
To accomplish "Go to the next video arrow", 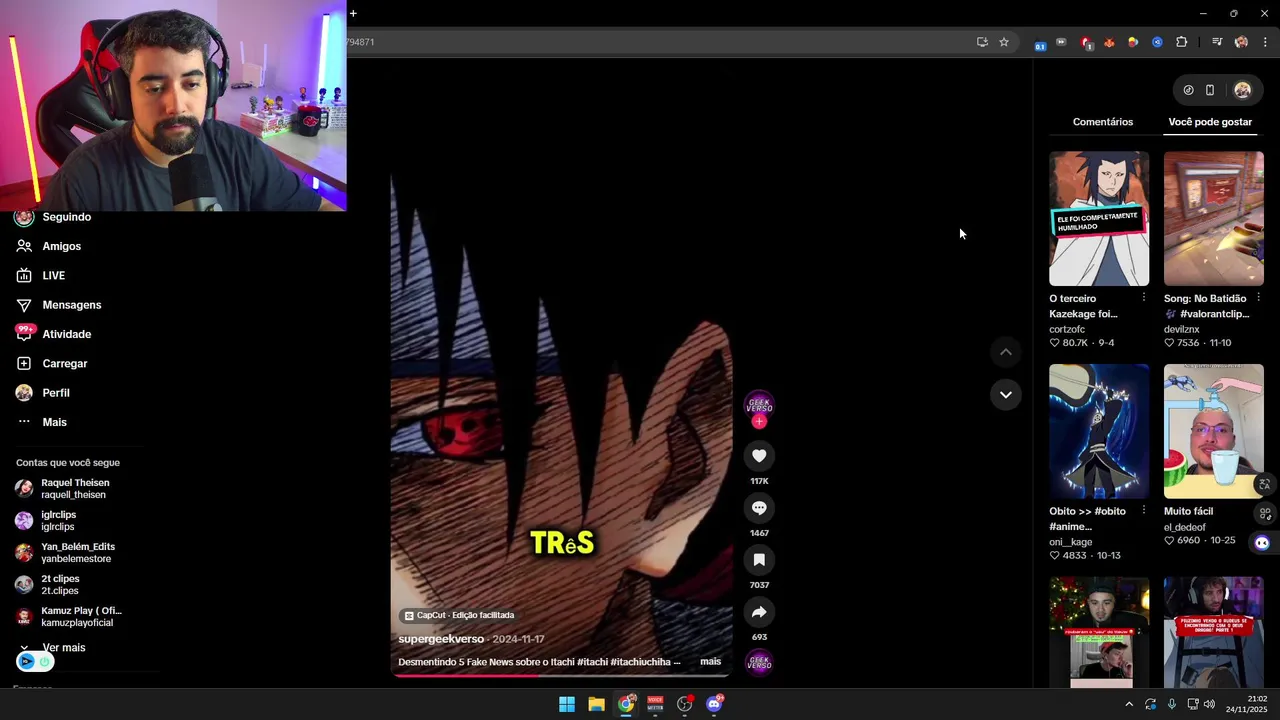I will [1006, 394].
